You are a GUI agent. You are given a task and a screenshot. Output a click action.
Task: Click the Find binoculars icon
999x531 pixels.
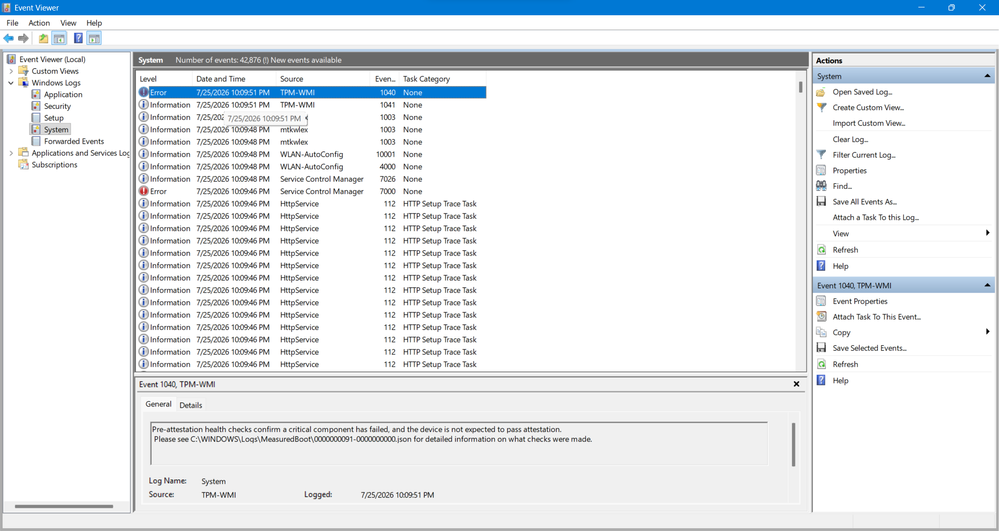click(x=821, y=186)
